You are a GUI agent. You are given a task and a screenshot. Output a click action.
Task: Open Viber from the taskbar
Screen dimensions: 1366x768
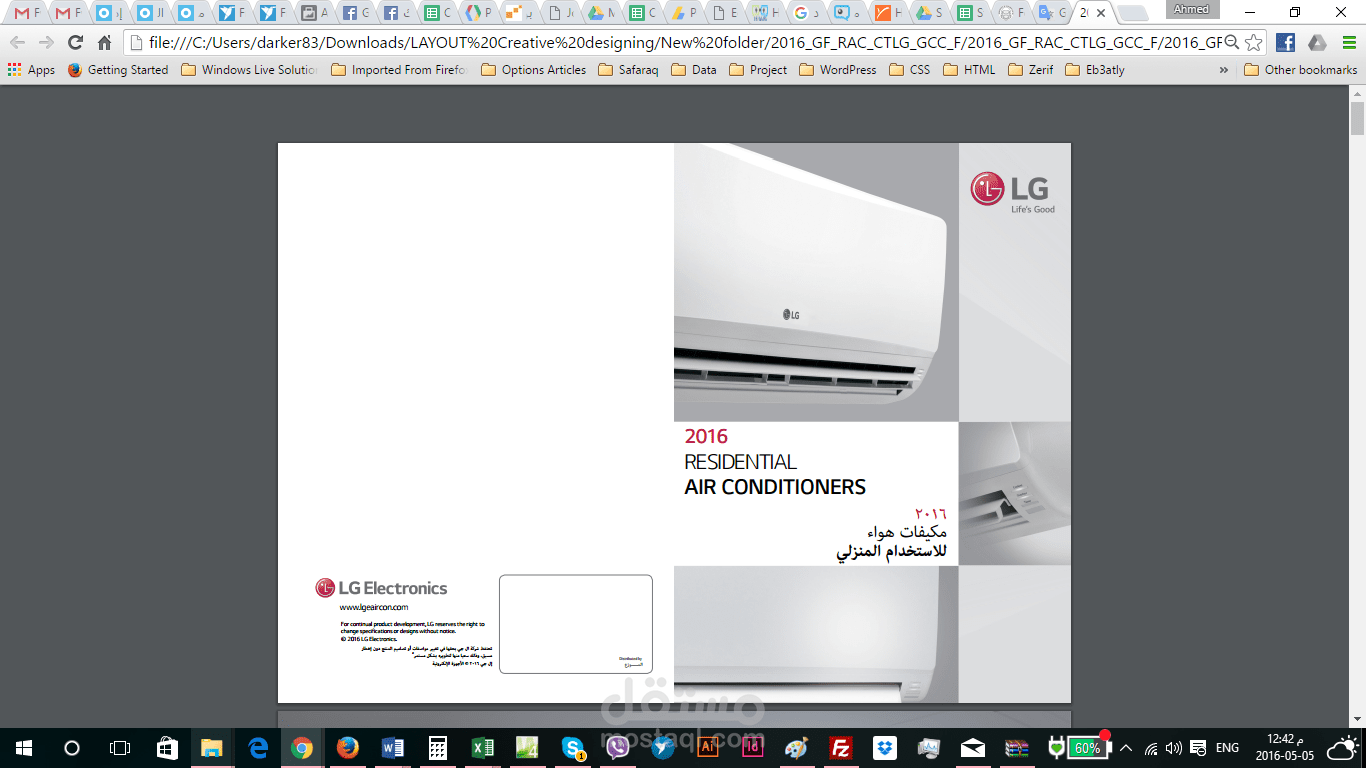[x=618, y=748]
